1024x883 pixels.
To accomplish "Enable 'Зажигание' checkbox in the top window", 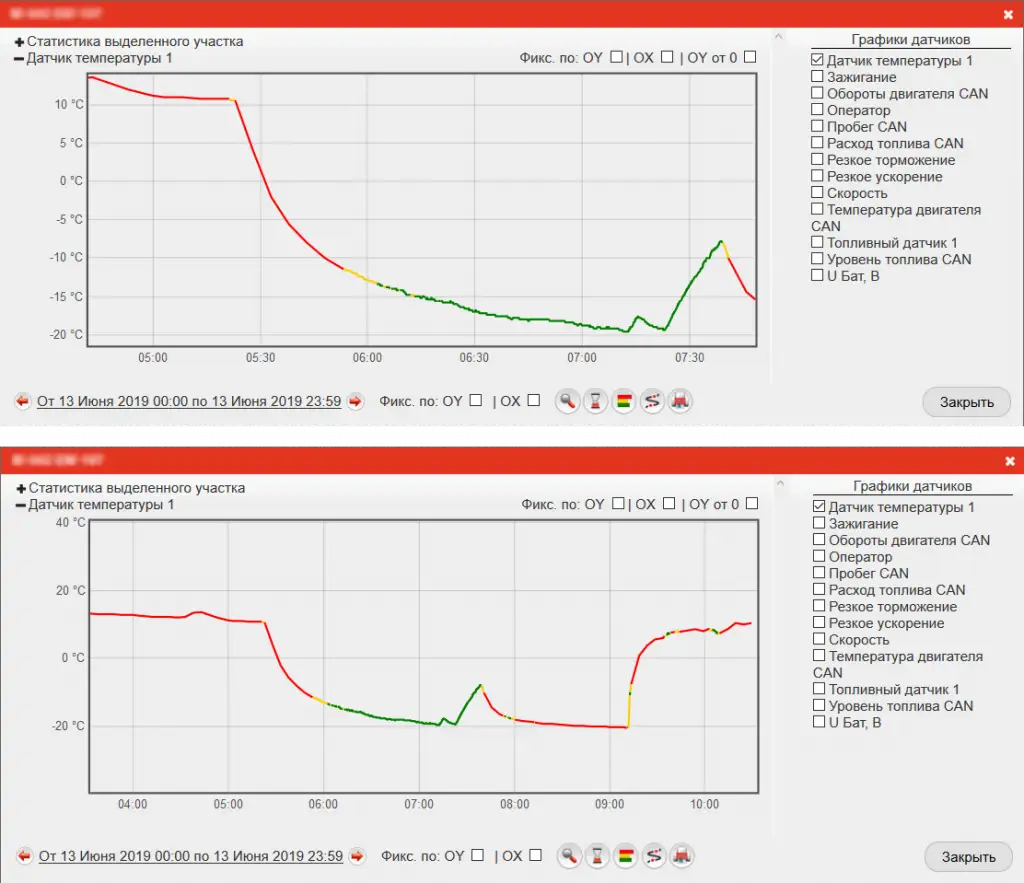I will (x=818, y=77).
